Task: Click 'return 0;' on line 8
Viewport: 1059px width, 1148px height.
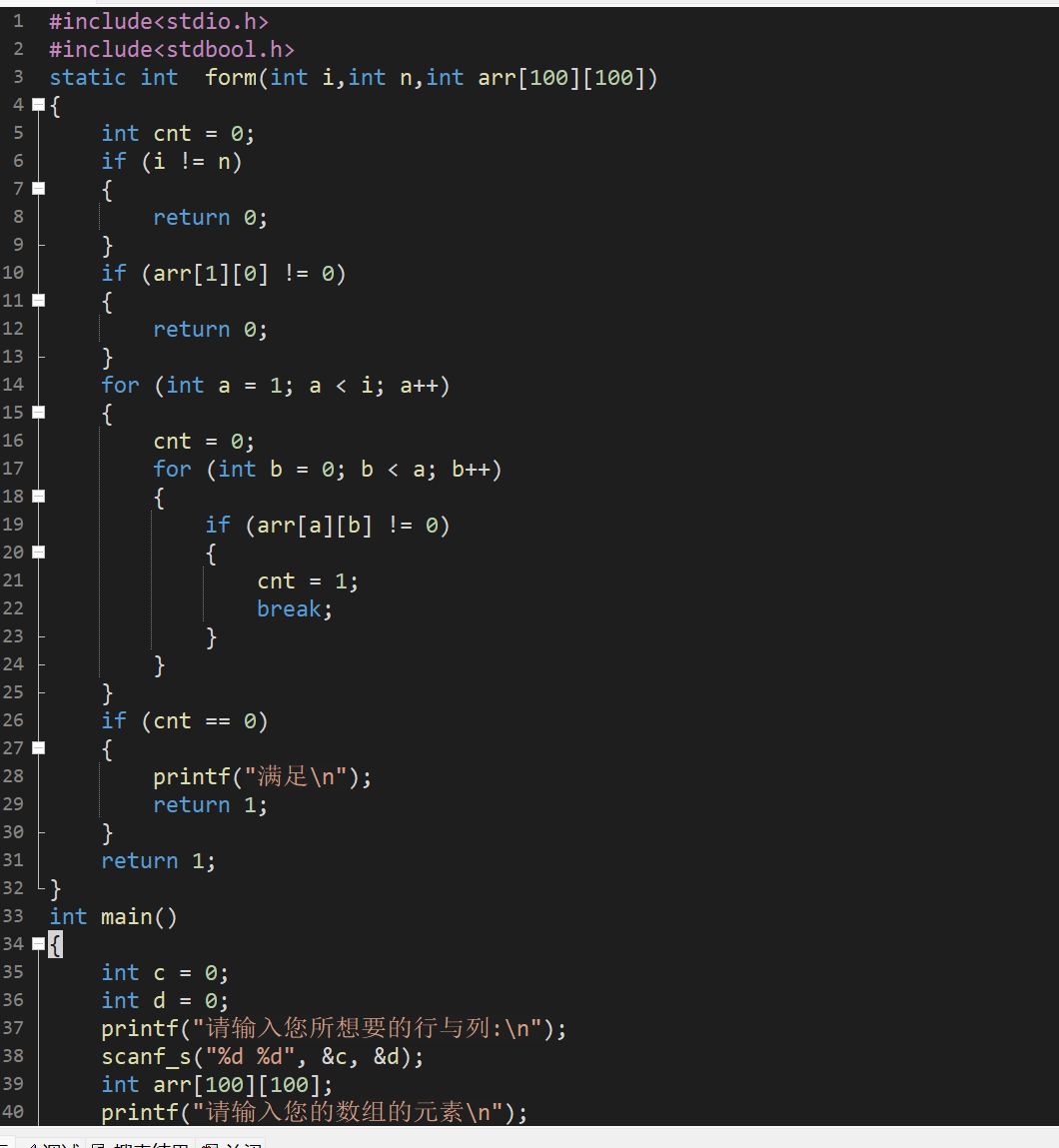Action: [x=210, y=218]
